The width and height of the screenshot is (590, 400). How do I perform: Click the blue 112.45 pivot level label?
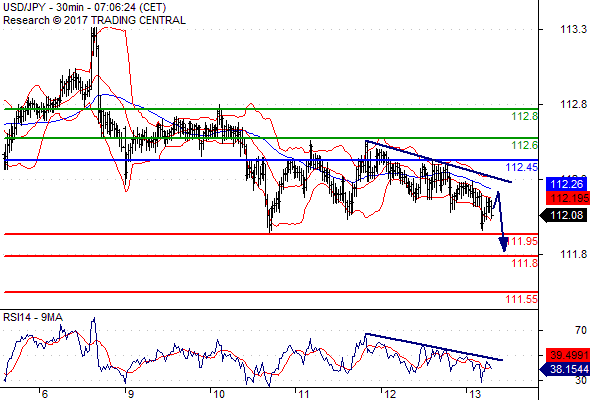522,167
